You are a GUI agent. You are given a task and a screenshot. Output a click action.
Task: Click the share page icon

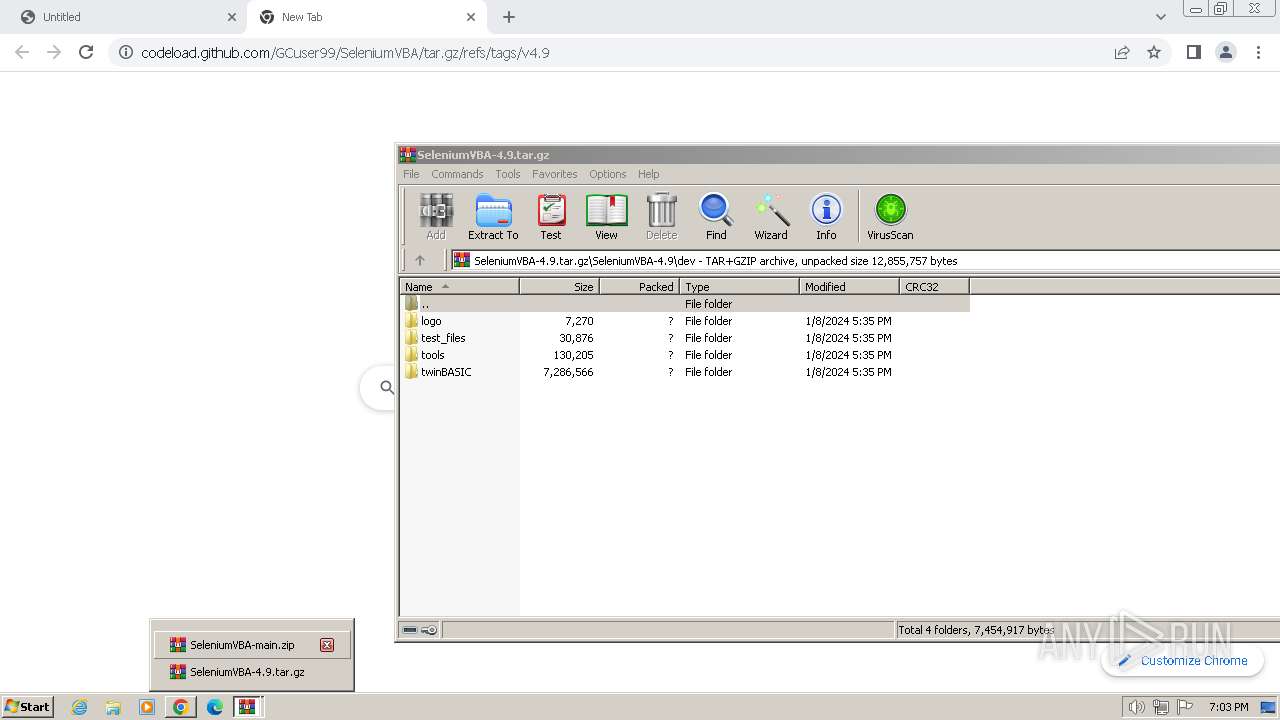[1122, 52]
